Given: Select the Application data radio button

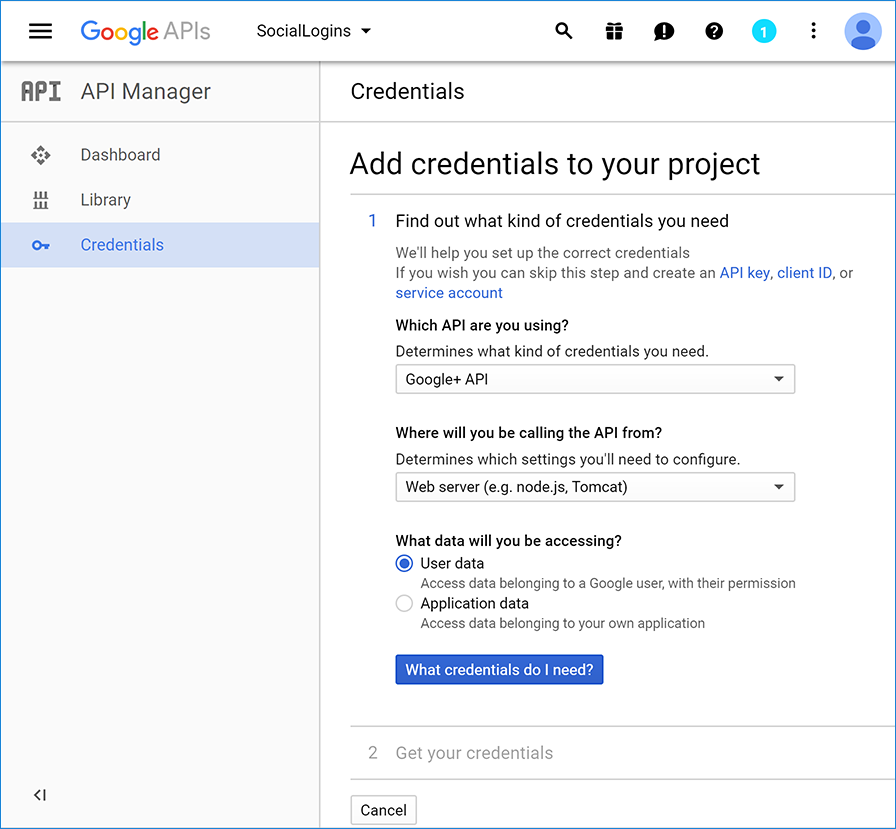Looking at the screenshot, I should coord(403,603).
